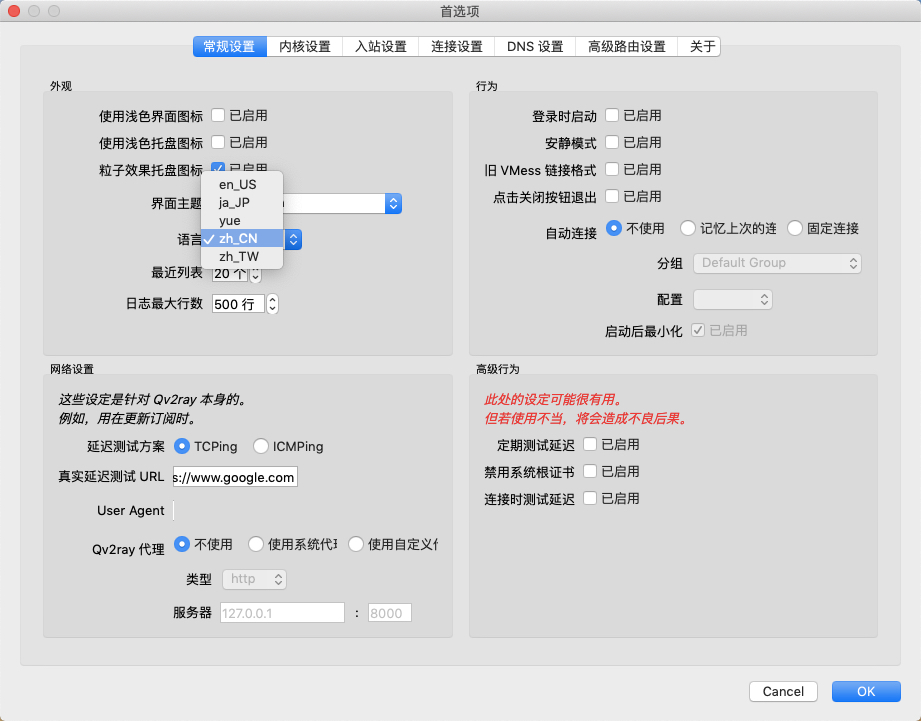Open the DNS 设置 tab
The height and width of the screenshot is (721, 921).
pos(535,47)
